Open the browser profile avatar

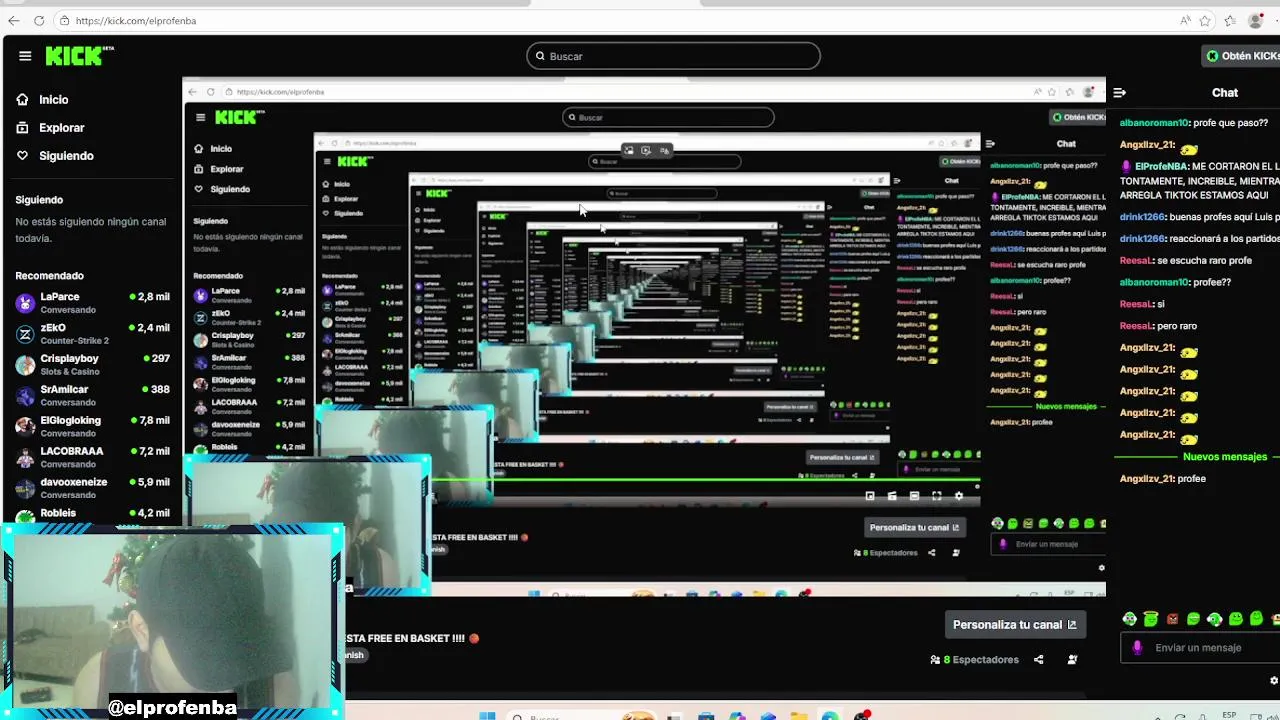(1256, 20)
